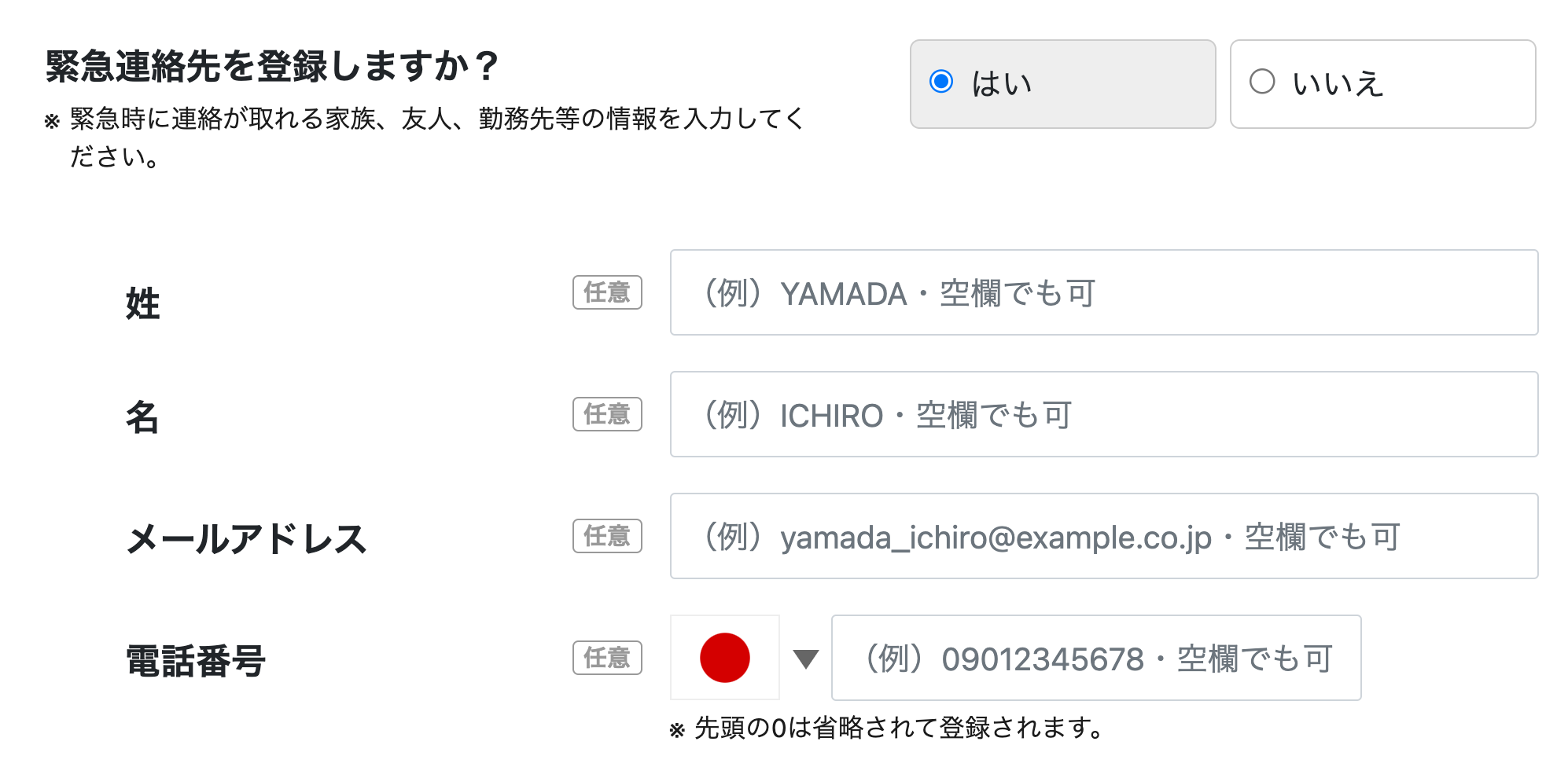Click the red circle in the flag selector

(724, 659)
